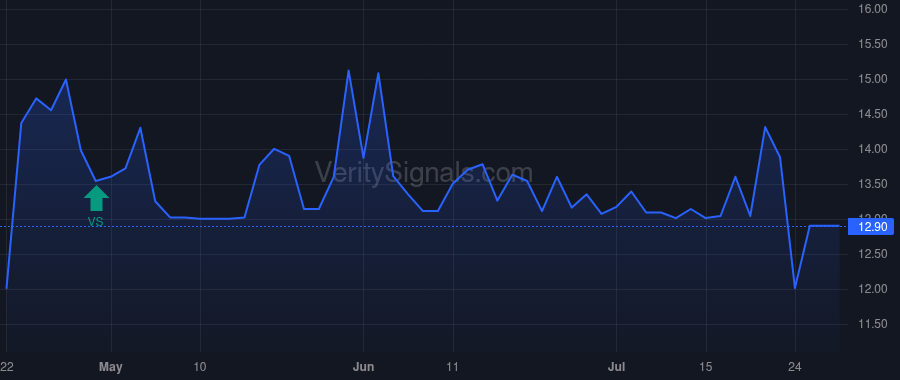Click the Jun date label
Image resolution: width=900 pixels, height=380 pixels.
pos(363,367)
